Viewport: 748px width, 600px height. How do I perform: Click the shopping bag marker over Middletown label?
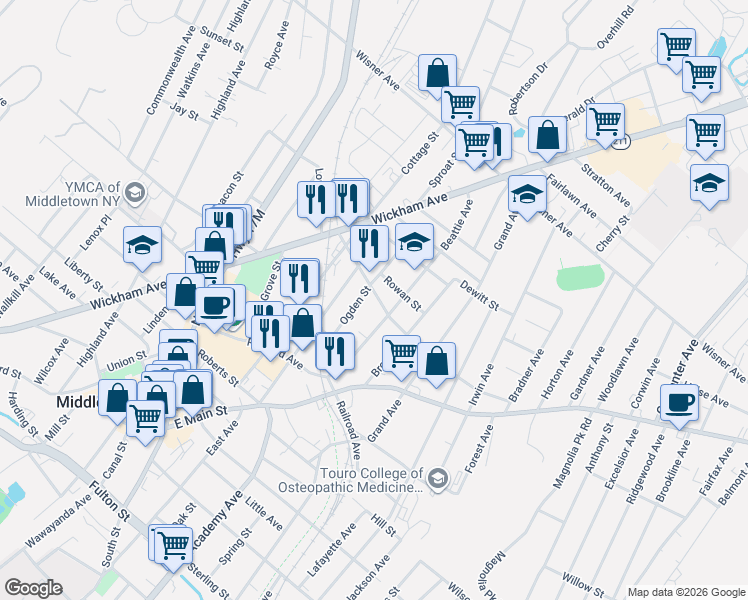(x=117, y=399)
